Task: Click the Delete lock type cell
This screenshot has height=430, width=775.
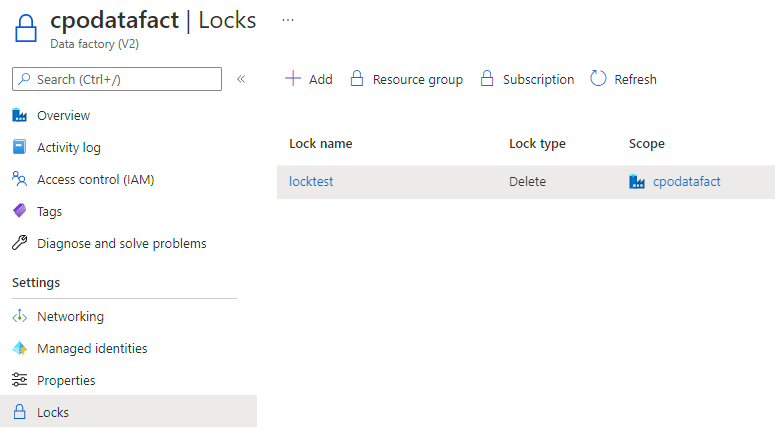Action: coord(527,181)
